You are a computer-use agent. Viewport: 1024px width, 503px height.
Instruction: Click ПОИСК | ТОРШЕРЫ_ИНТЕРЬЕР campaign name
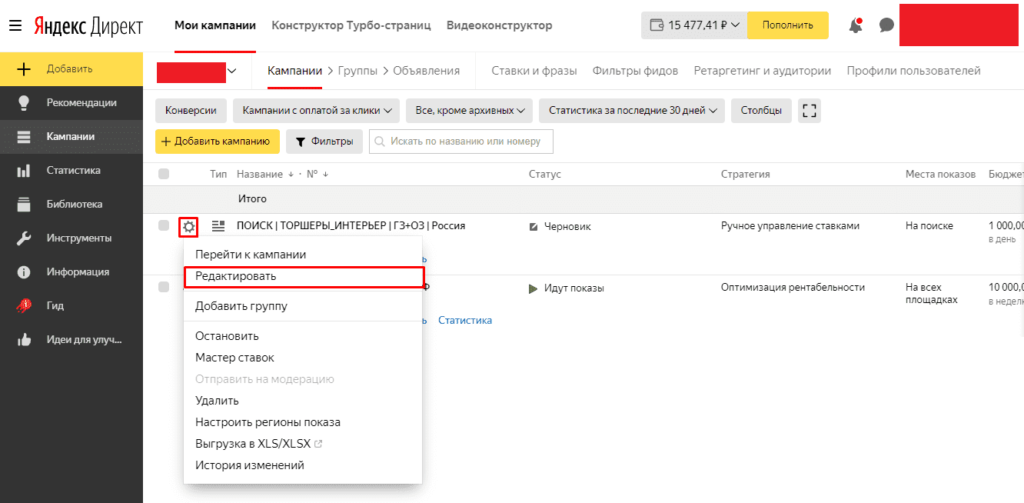coord(351,226)
